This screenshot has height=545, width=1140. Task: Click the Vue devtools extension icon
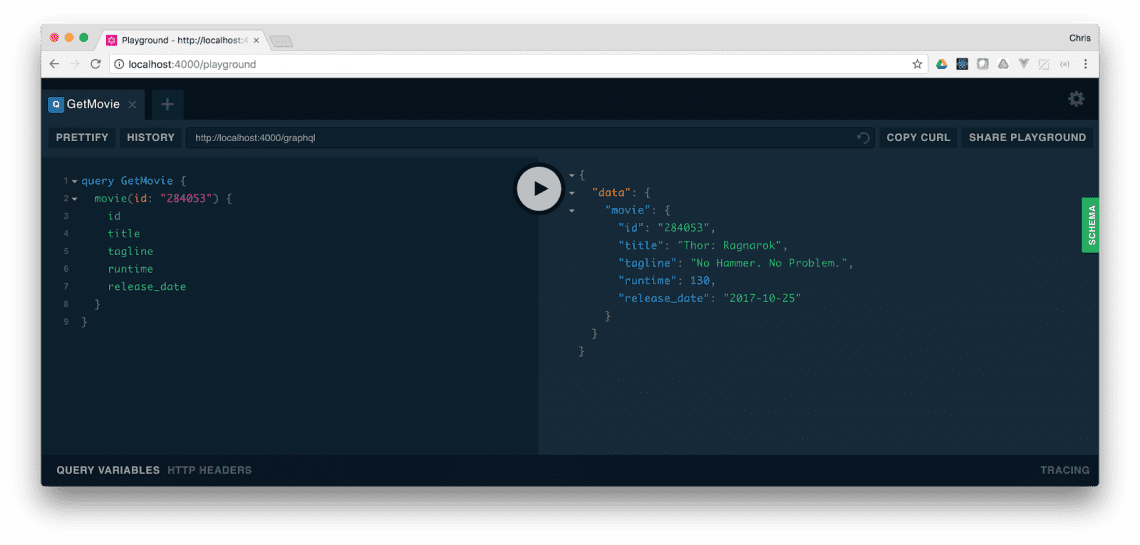(x=1024, y=64)
